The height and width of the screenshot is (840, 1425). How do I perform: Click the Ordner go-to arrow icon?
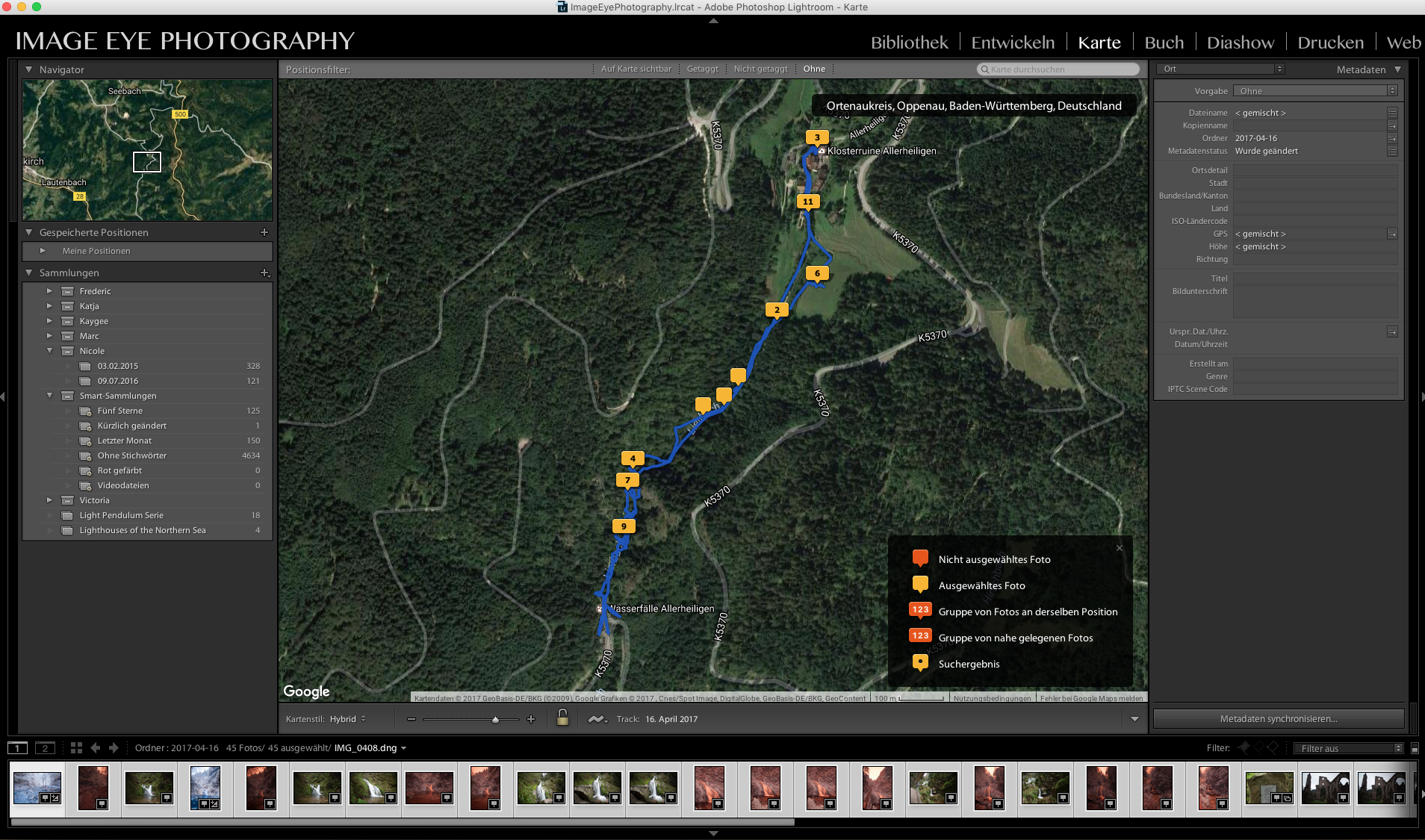click(1392, 138)
